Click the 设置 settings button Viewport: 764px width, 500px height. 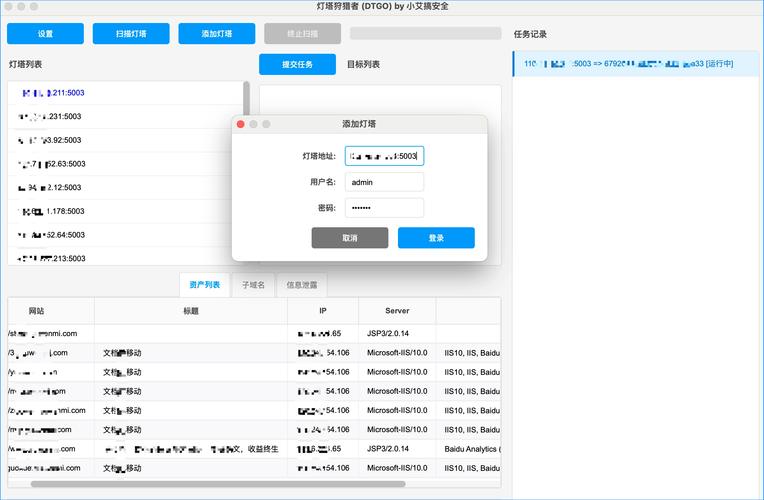pyautogui.click(x=45, y=34)
